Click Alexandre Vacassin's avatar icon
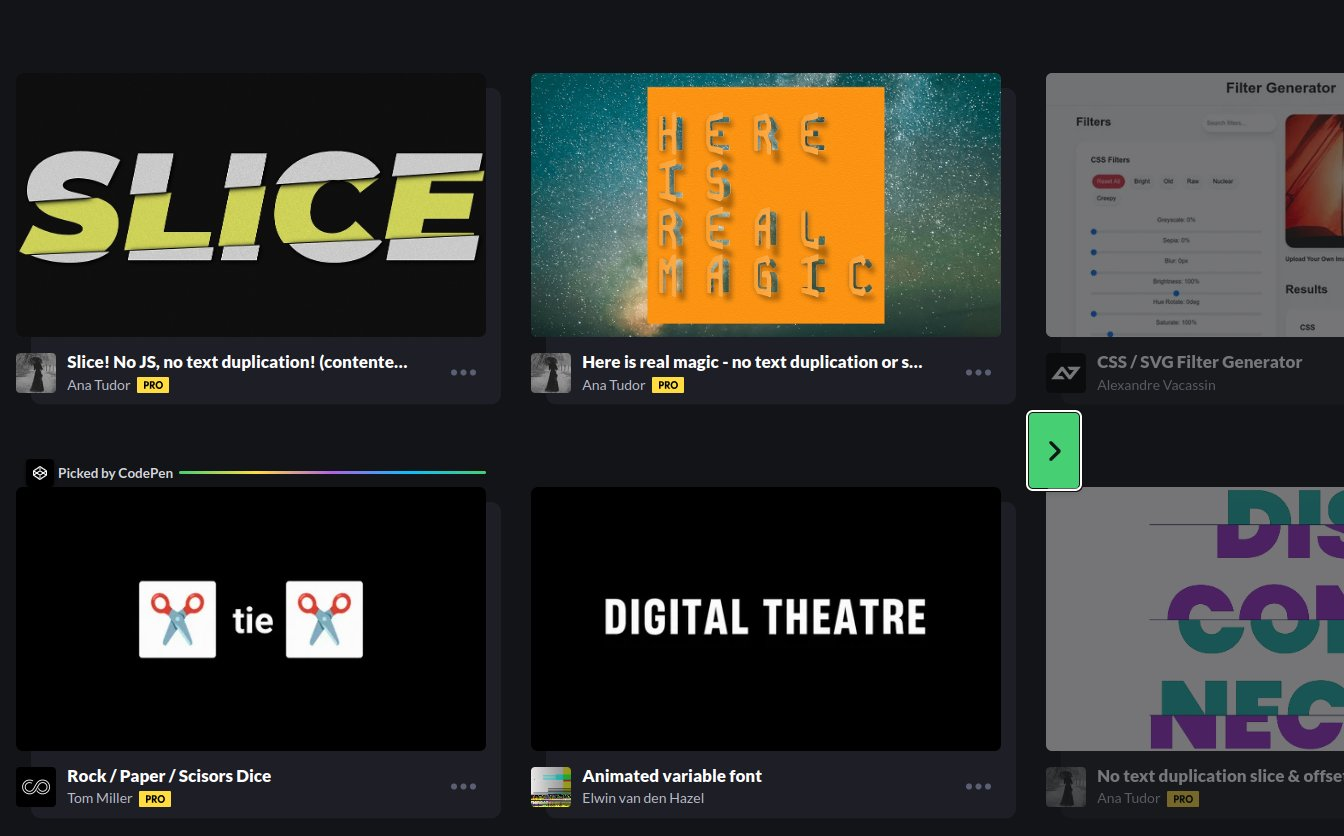 coord(1066,373)
